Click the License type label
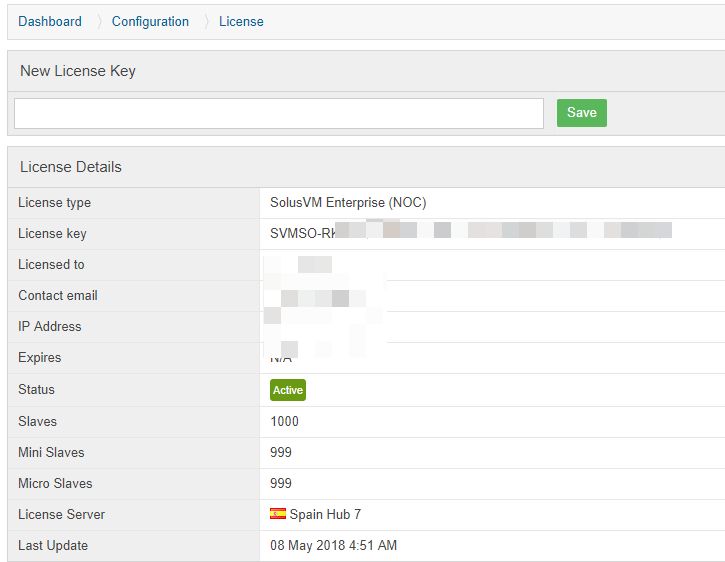Image resolution: width=725 pixels, height=562 pixels. pyautogui.click(x=55, y=203)
